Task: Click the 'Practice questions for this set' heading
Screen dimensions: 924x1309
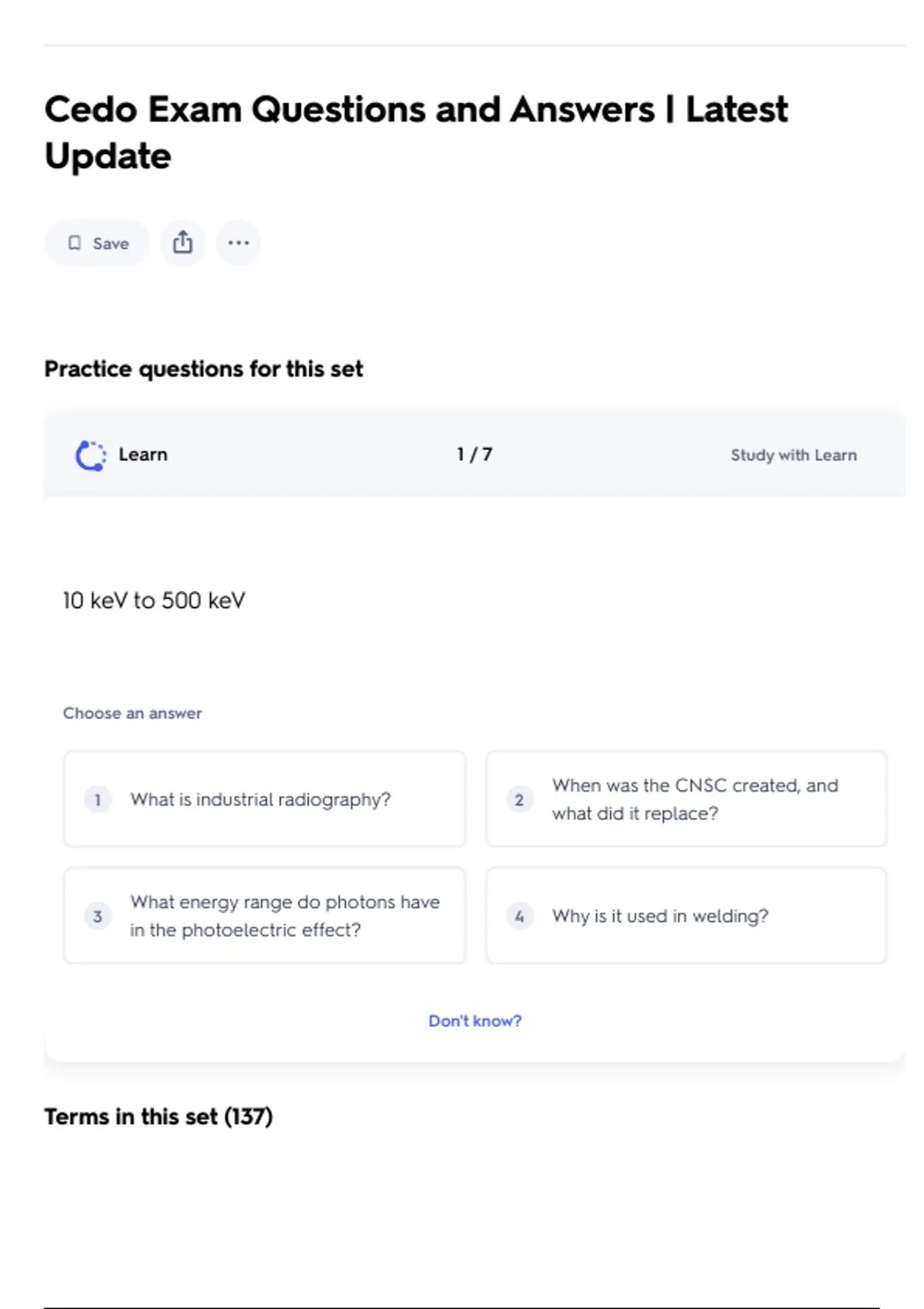Action: click(203, 369)
